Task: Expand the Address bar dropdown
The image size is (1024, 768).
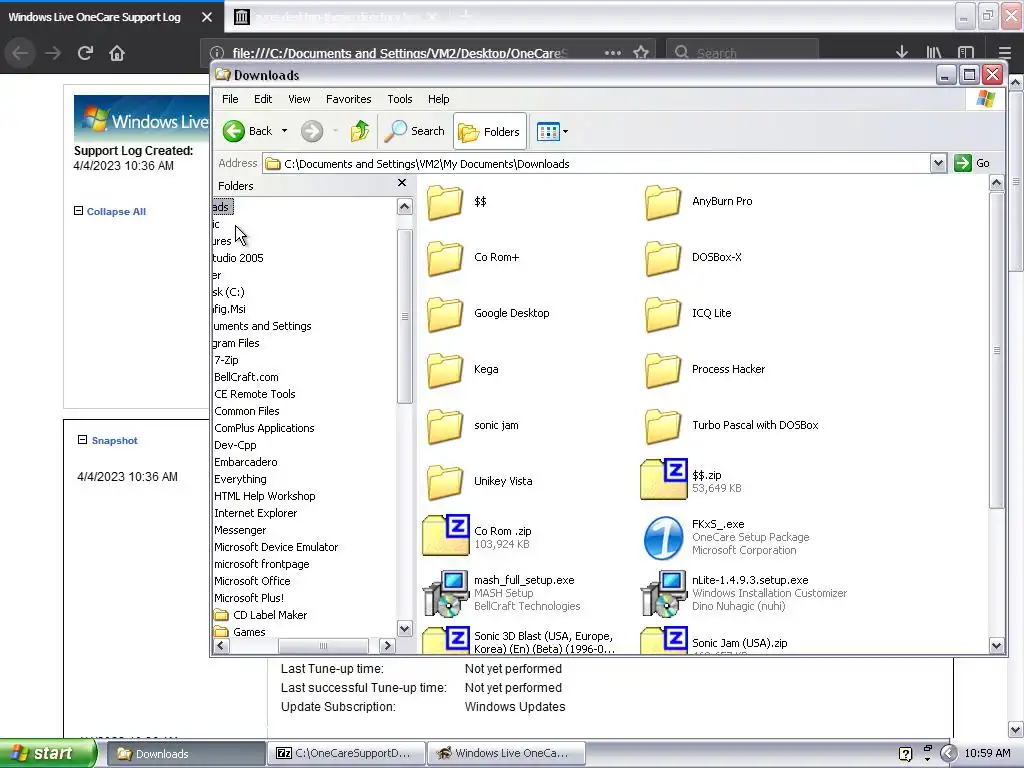Action: tap(938, 163)
